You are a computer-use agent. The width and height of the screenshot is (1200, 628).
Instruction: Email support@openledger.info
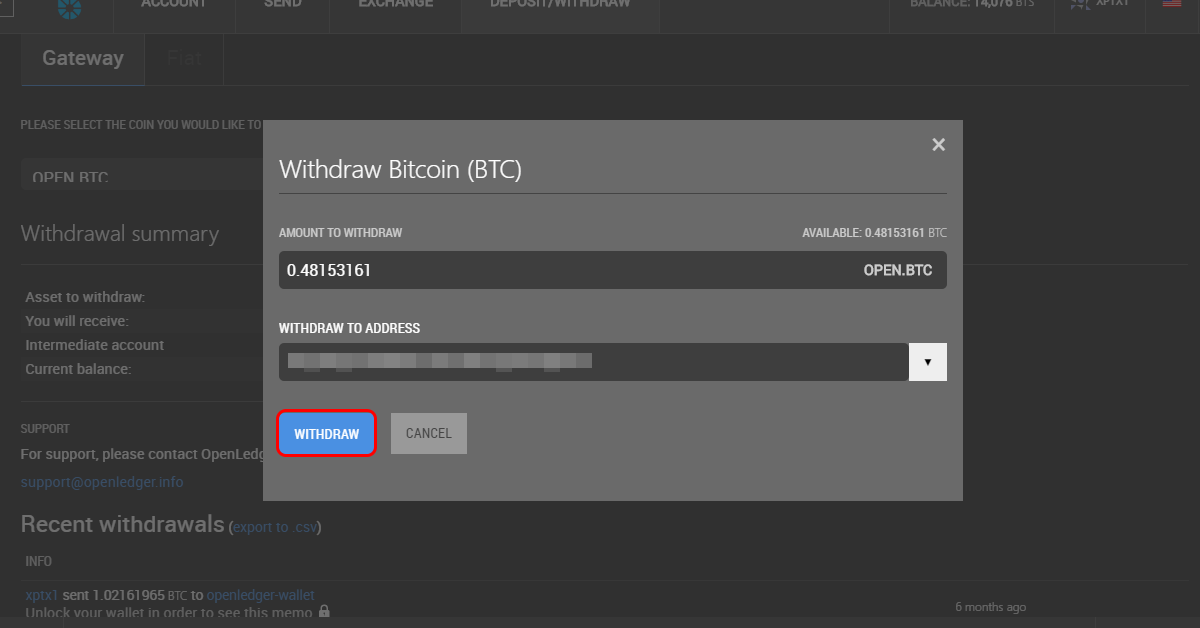click(x=102, y=482)
